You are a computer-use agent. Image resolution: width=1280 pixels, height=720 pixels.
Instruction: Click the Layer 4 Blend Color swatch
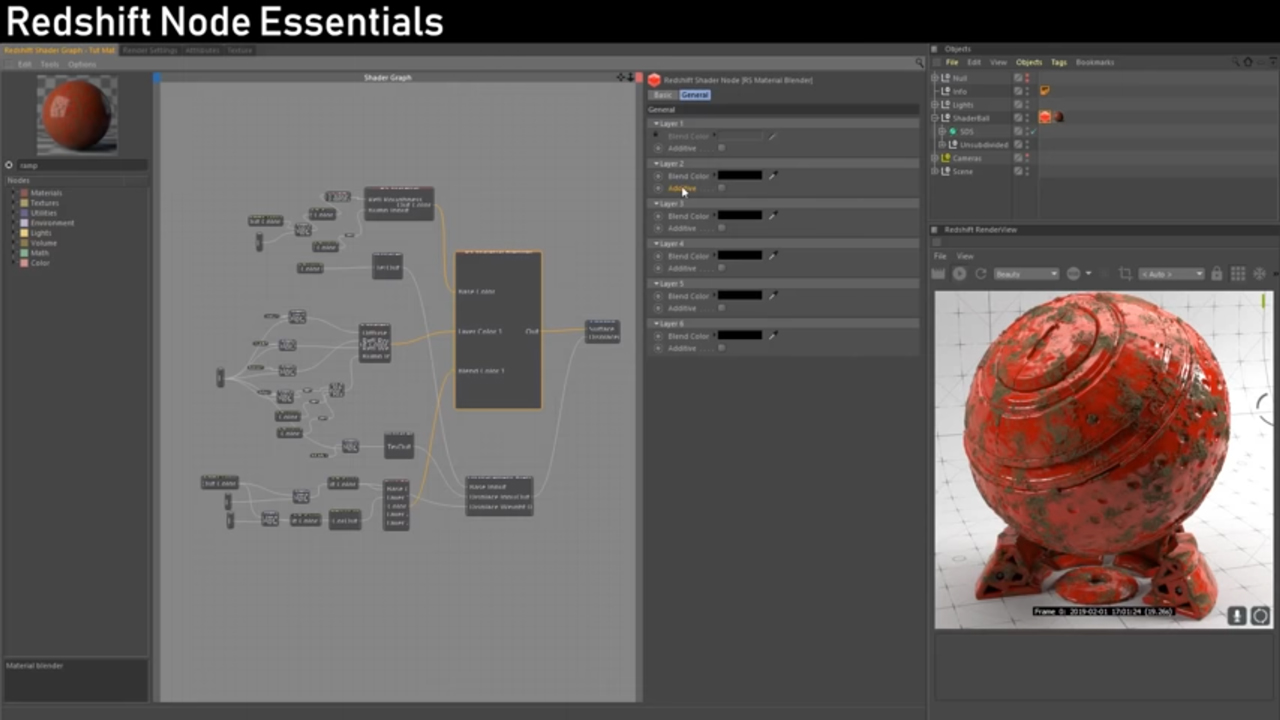[x=740, y=255]
